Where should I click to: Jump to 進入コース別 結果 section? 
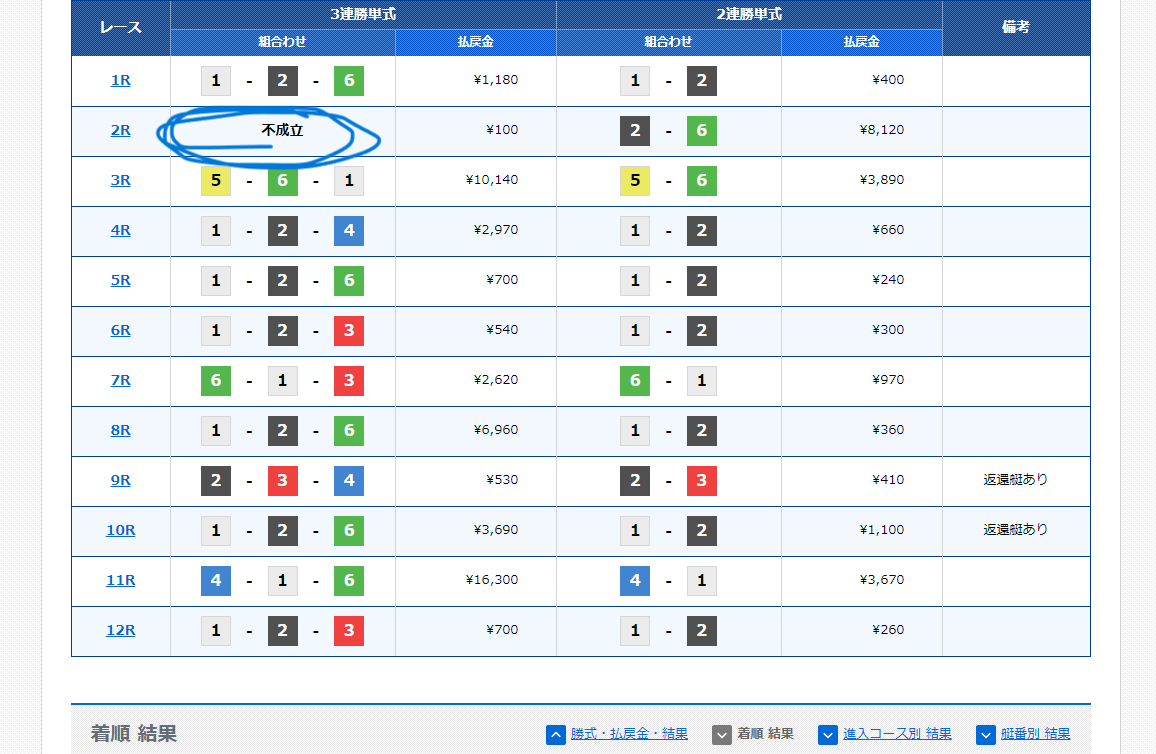pyautogui.click(x=897, y=734)
